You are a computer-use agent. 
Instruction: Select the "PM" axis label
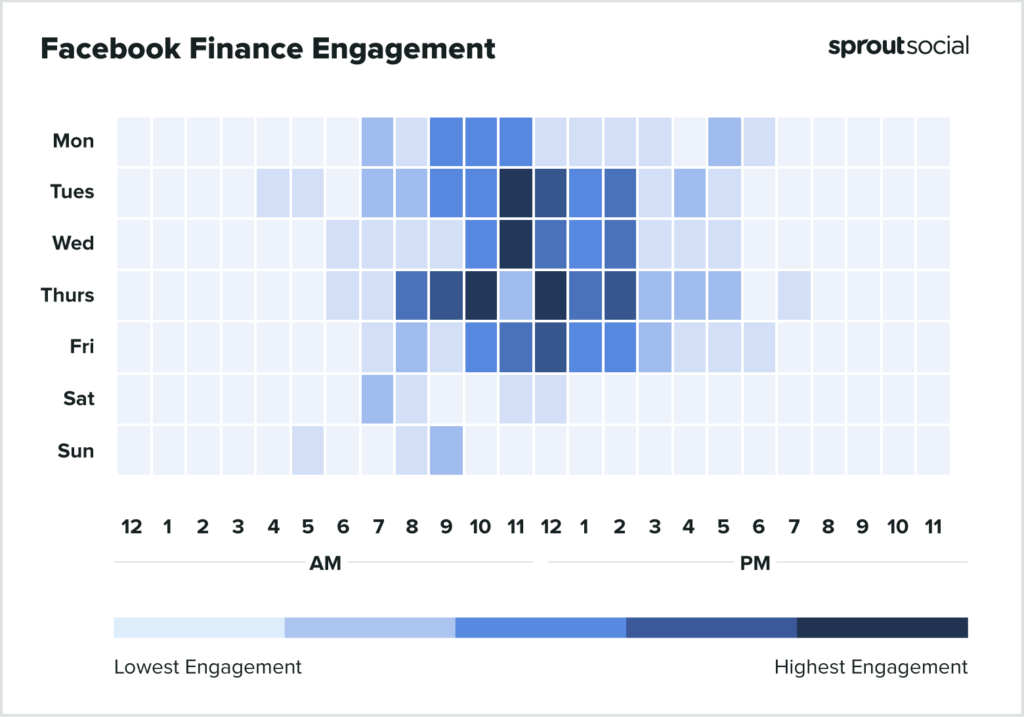tap(755, 563)
